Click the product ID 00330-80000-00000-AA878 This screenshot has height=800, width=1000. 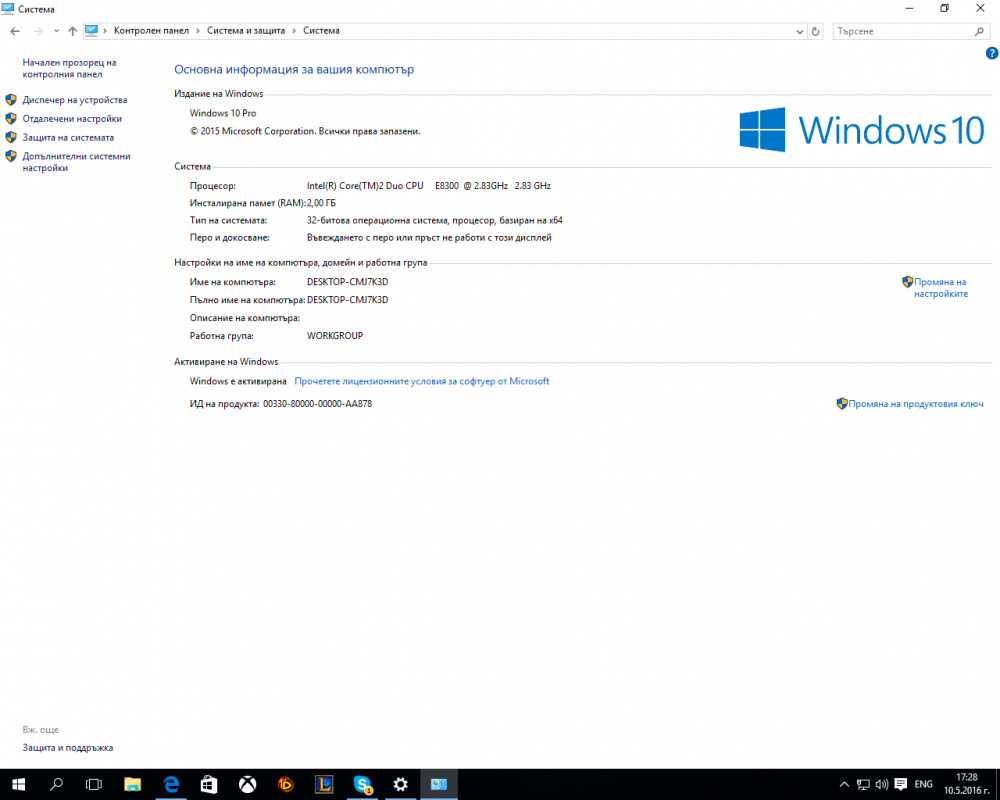(318, 404)
